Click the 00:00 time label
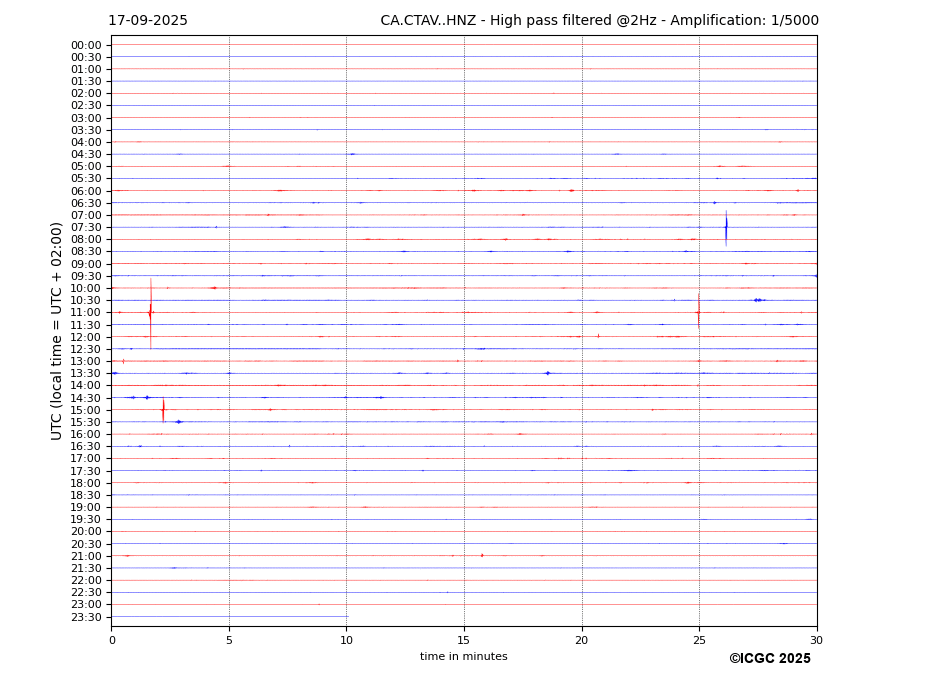Screen dimensions: 927x696 [x=86, y=46]
